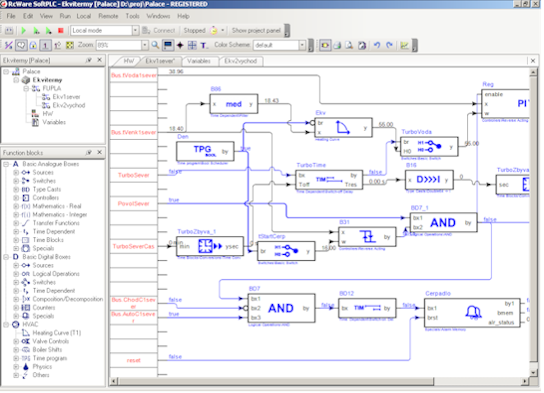This screenshot has width=544, height=393.
Task: Open the Remote menu
Action: (x=108, y=16)
